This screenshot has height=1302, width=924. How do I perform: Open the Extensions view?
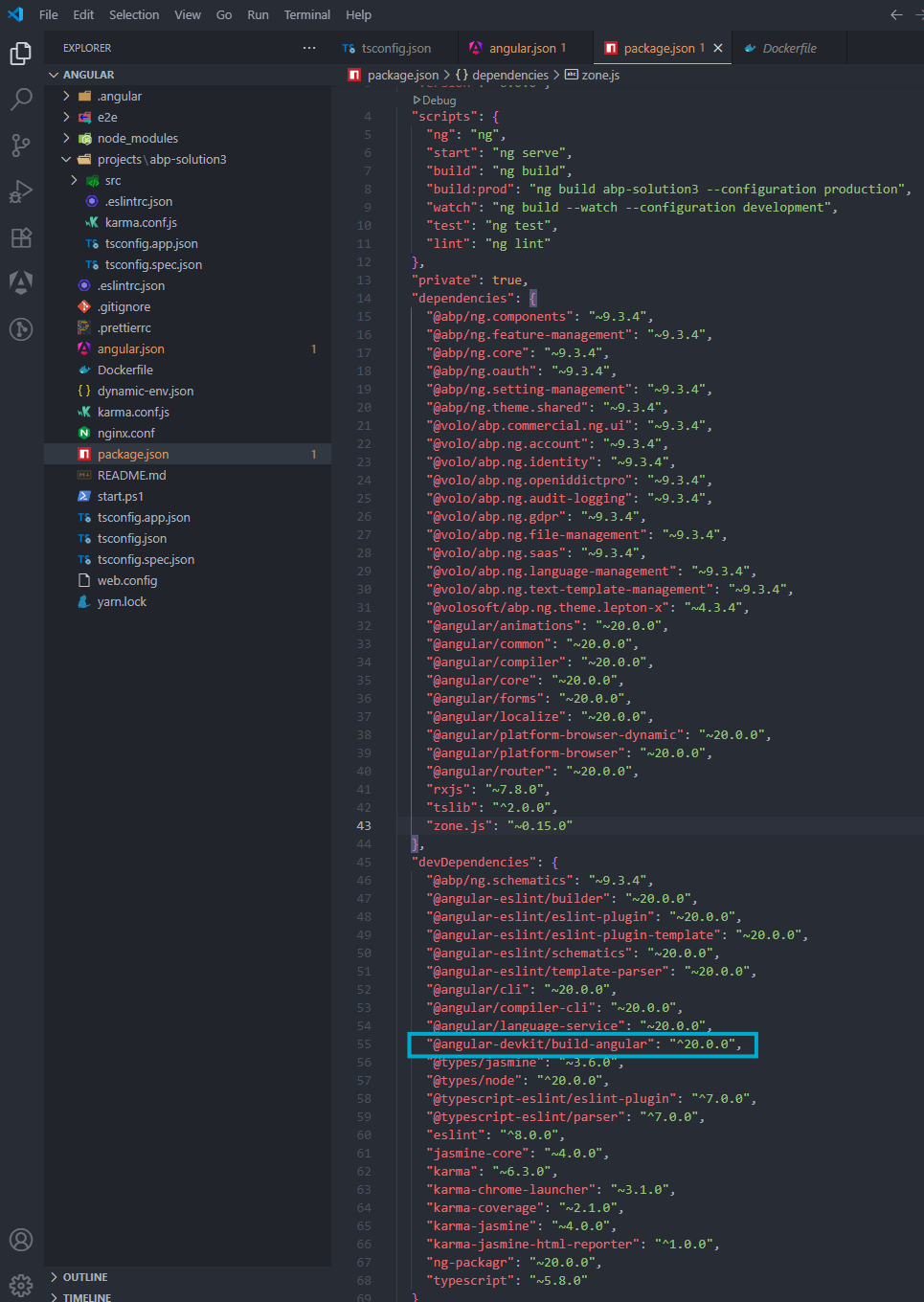21,237
